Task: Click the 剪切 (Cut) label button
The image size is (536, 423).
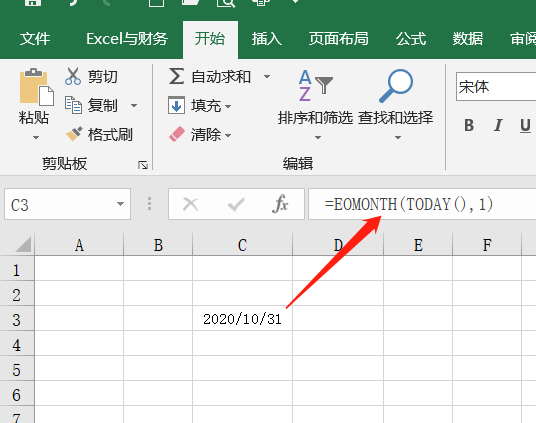Action: (x=103, y=76)
